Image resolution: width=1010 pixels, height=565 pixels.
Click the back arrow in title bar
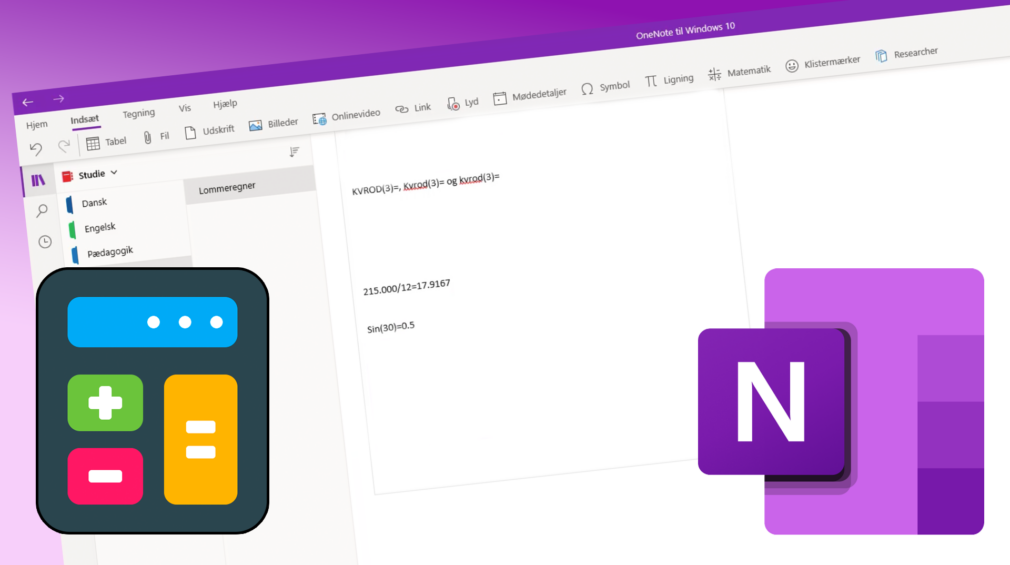[28, 102]
